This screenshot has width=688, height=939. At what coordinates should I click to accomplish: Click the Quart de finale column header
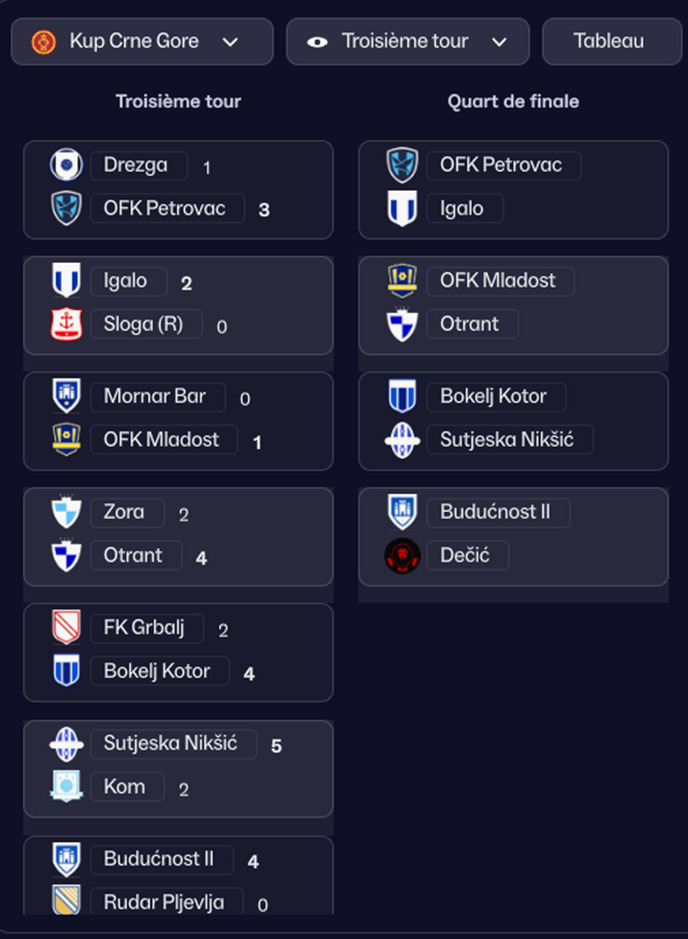click(513, 102)
